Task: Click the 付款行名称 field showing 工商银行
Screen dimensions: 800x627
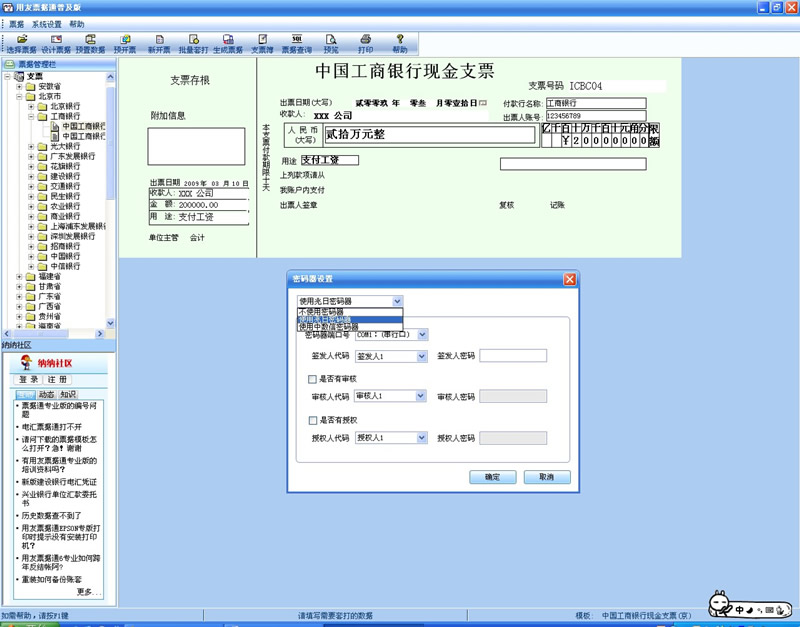Action: [x=596, y=103]
